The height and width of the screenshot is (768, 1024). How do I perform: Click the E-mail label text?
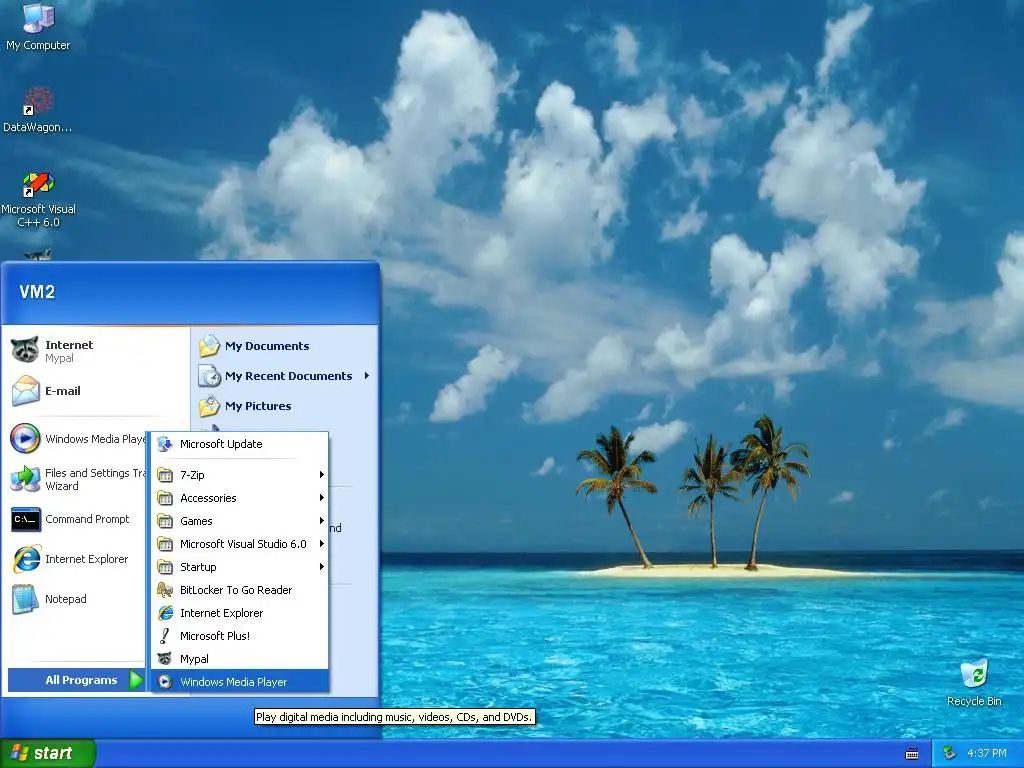[63, 391]
